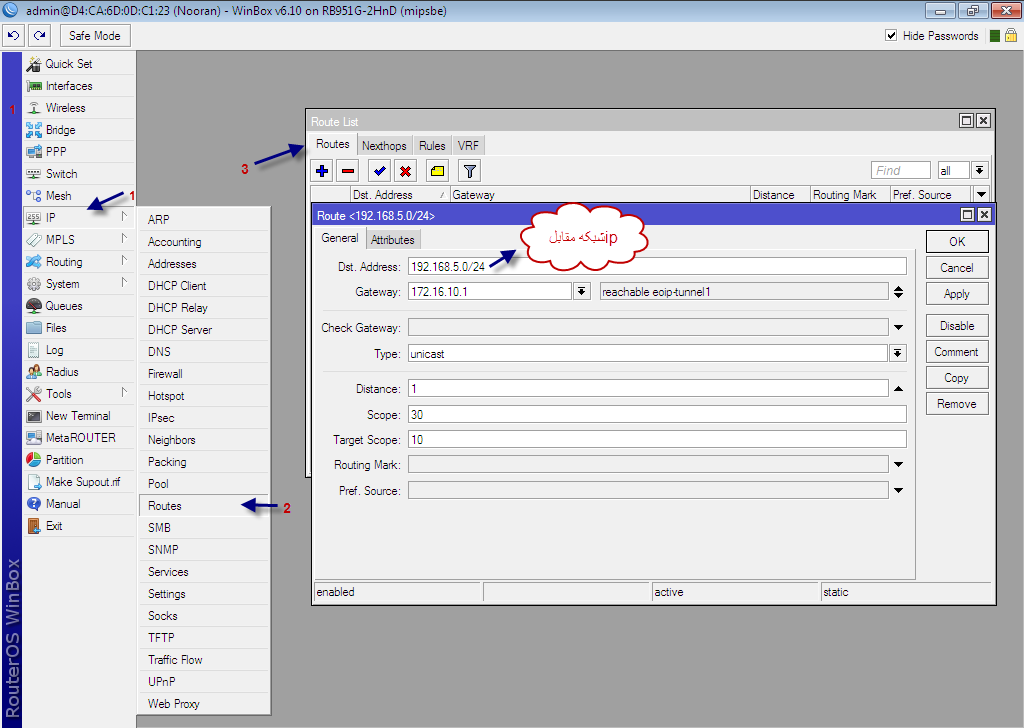Select the Mesh icon
The image size is (1024, 728).
[x=34, y=196]
